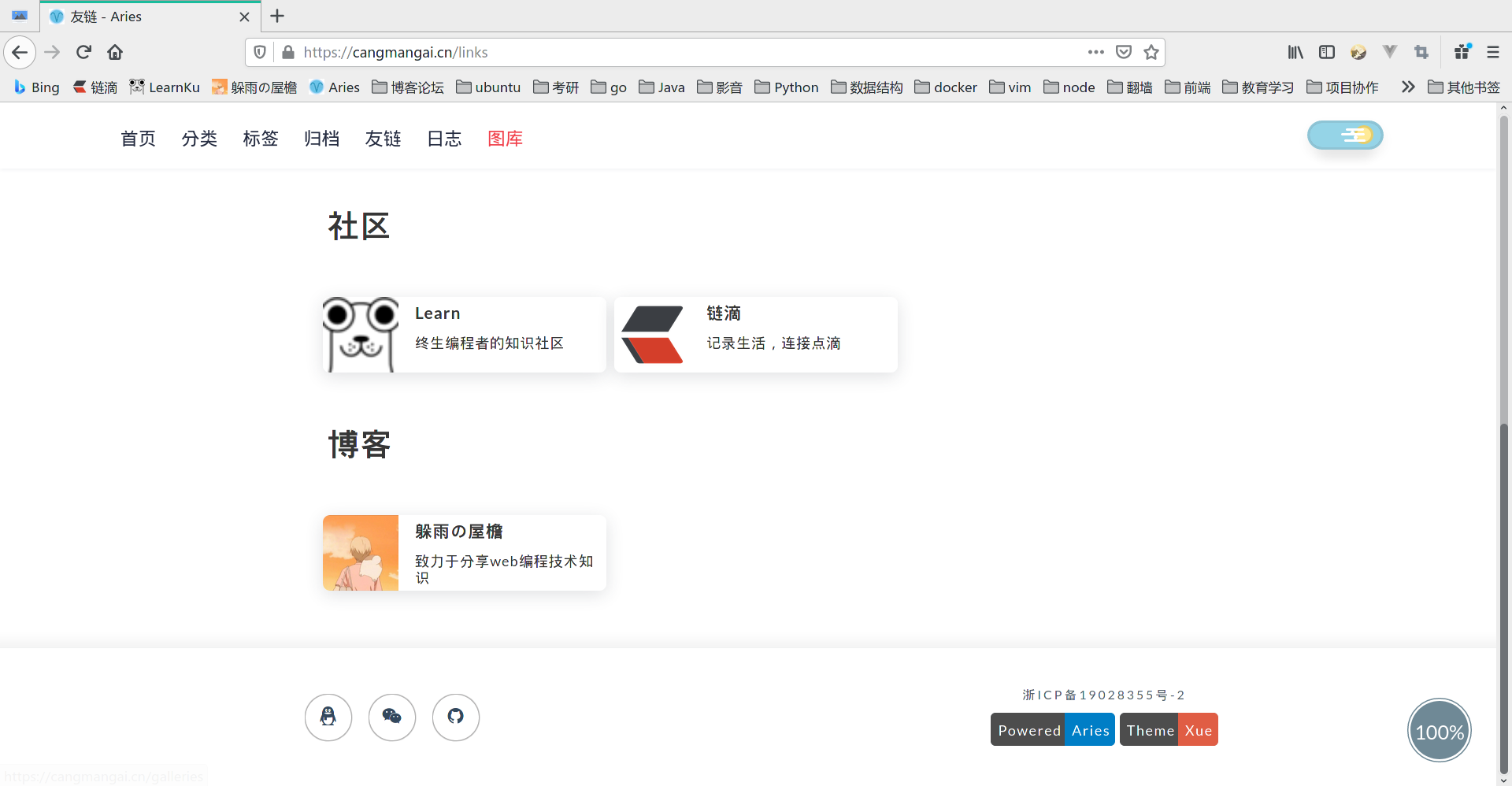Open the GitHub icon in footer
This screenshot has width=1512, height=786.
pyautogui.click(x=456, y=717)
